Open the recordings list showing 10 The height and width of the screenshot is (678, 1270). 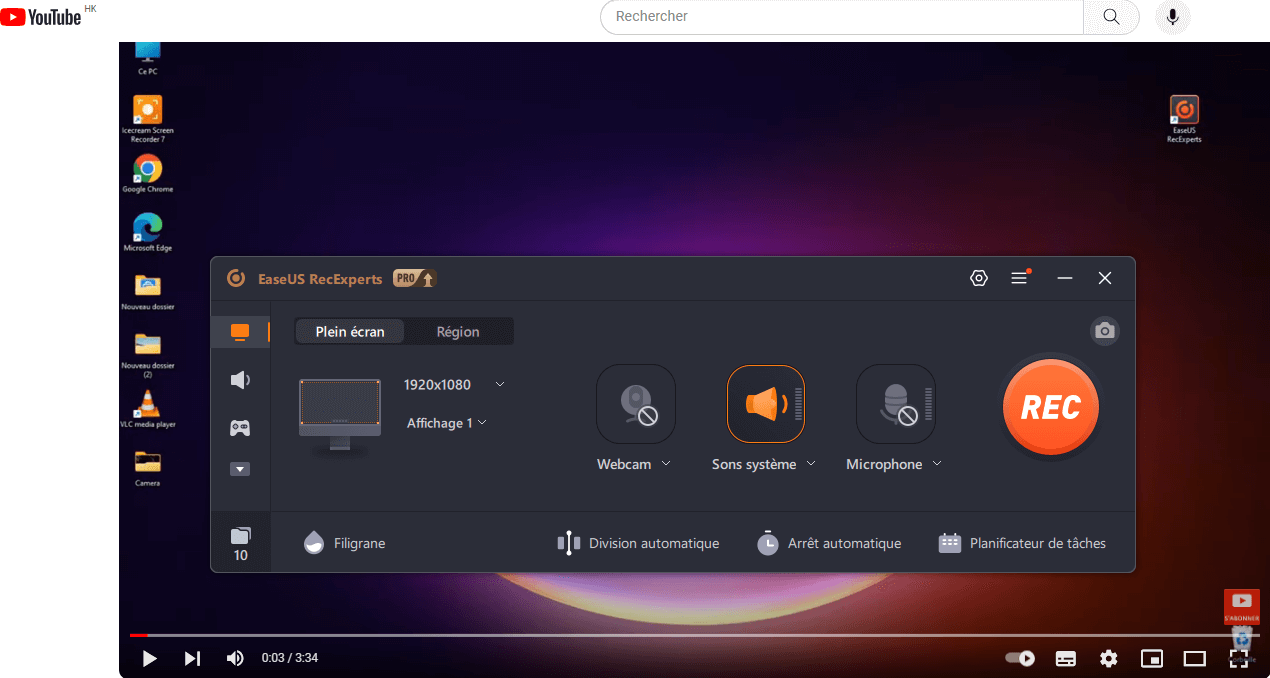point(240,544)
